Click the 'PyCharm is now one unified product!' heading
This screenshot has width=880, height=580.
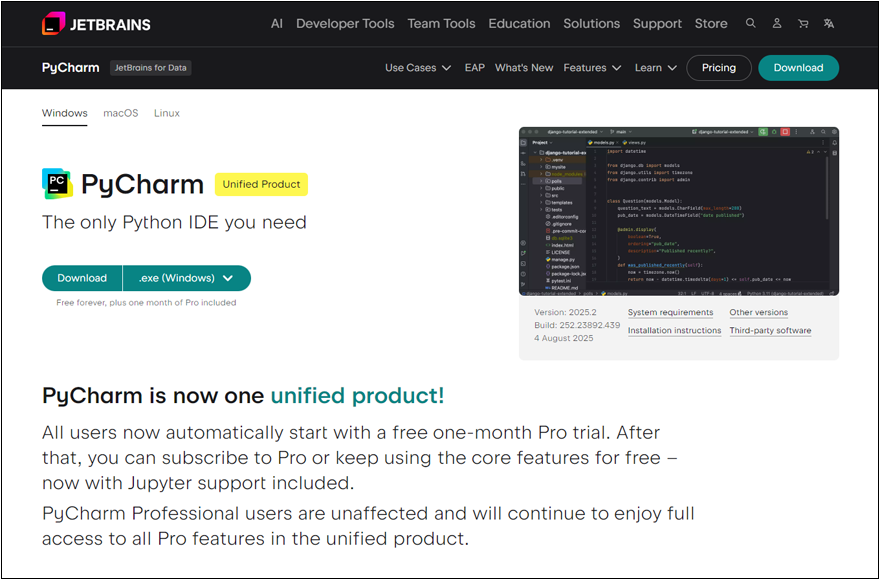[x=243, y=395]
